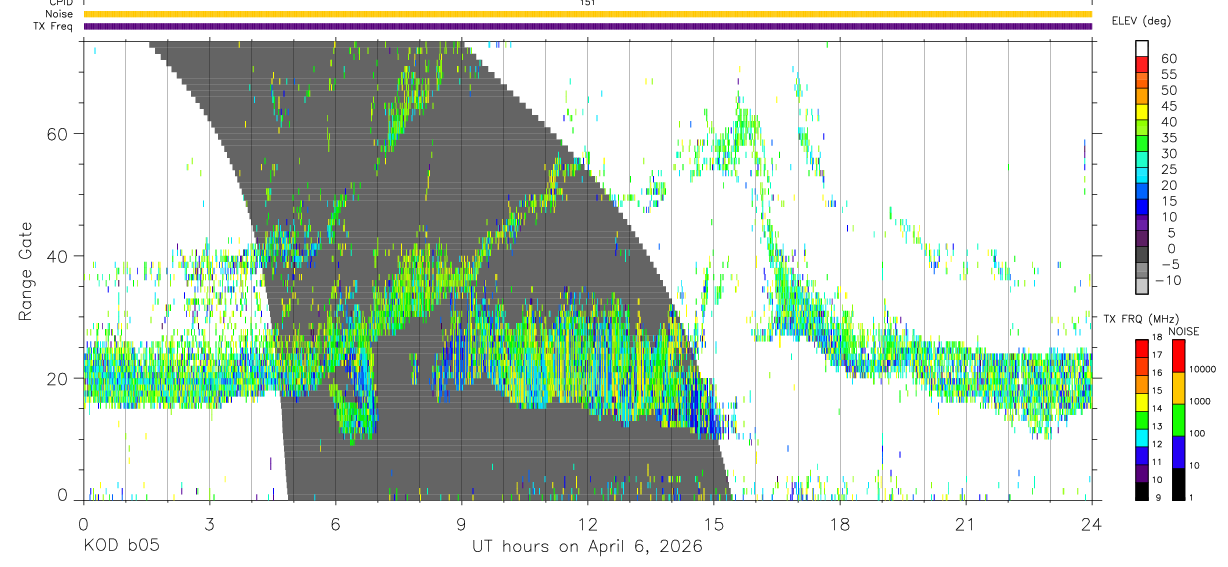Click the '100' label on NOISE legend
1228x567 pixels.
click(1198, 433)
